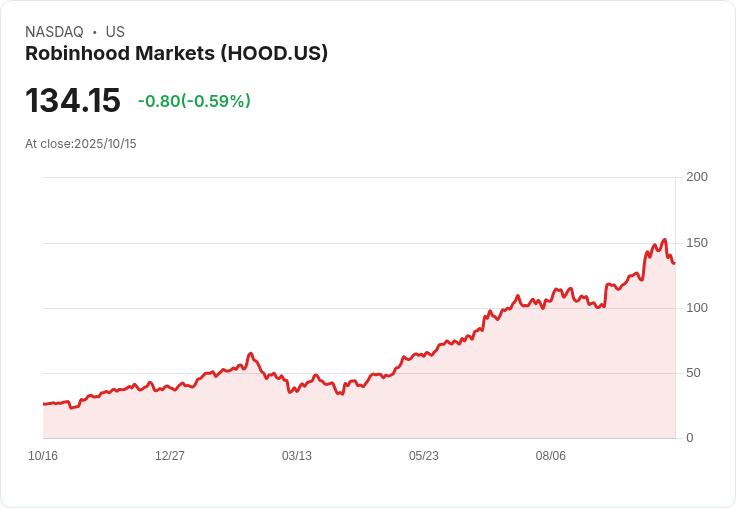Click the chart's highest peak near 150
The height and width of the screenshot is (508, 736).
tap(664, 240)
